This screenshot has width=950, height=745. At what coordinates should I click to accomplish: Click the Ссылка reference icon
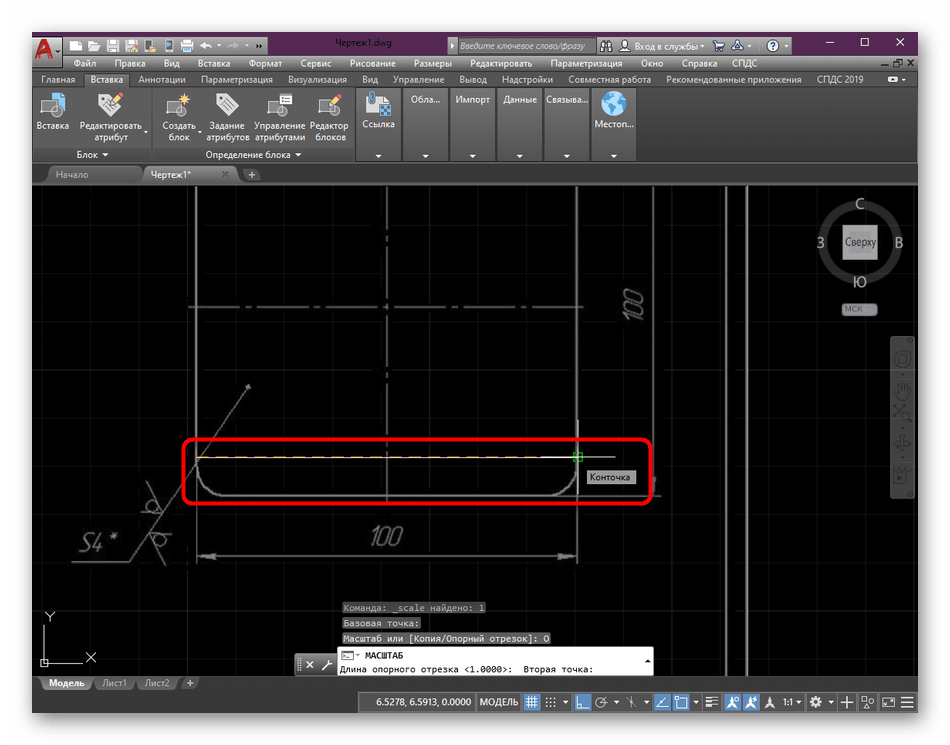click(379, 104)
